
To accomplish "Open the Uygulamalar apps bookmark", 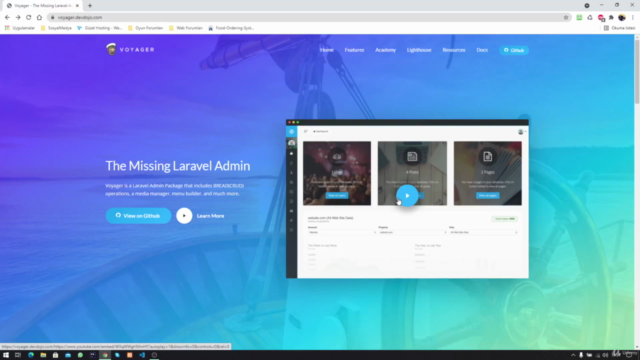I will (20, 28).
